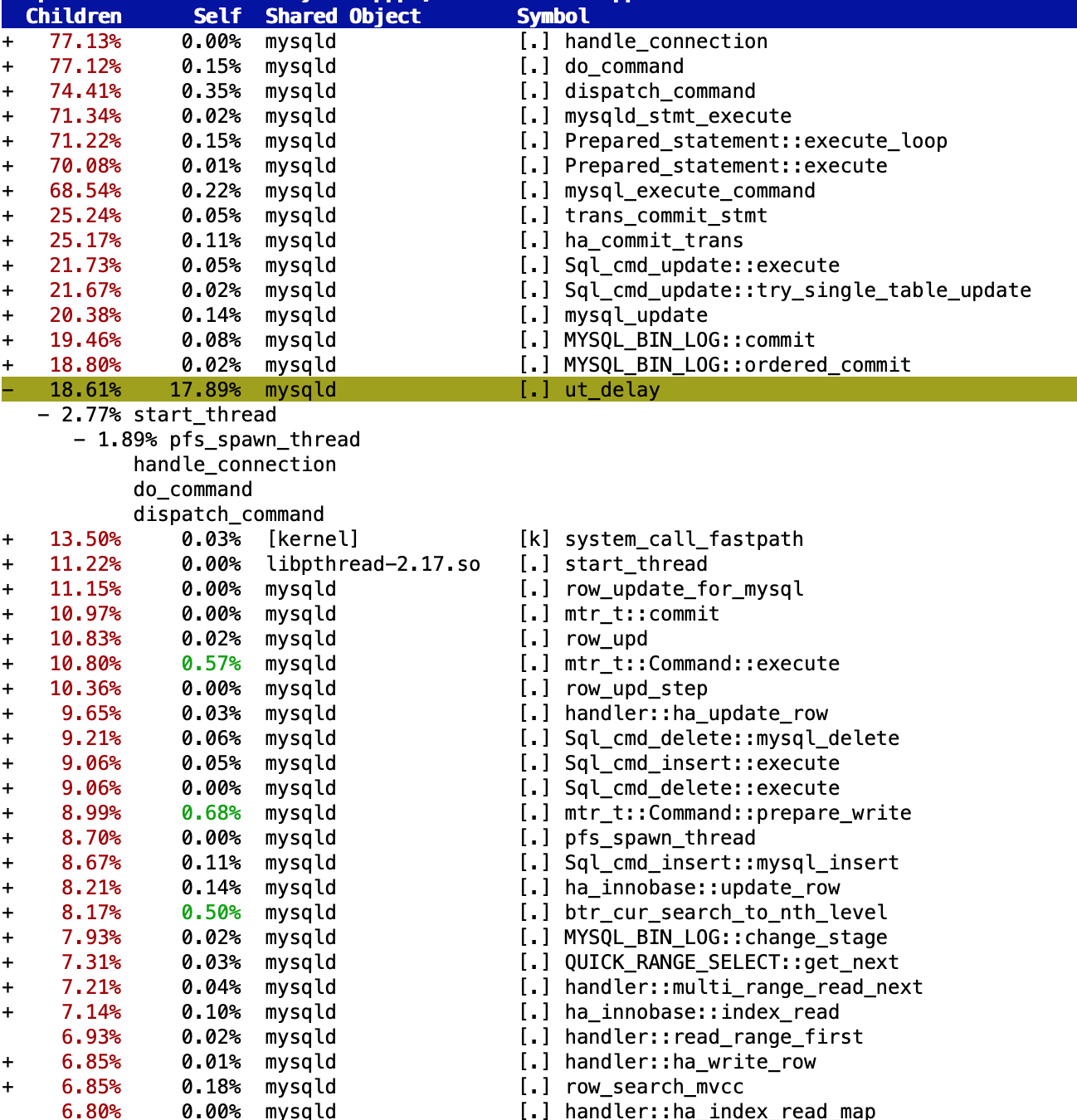
Task: Collapse the 1.89% pfs_spawn_thread call chain
Action: tap(80, 440)
